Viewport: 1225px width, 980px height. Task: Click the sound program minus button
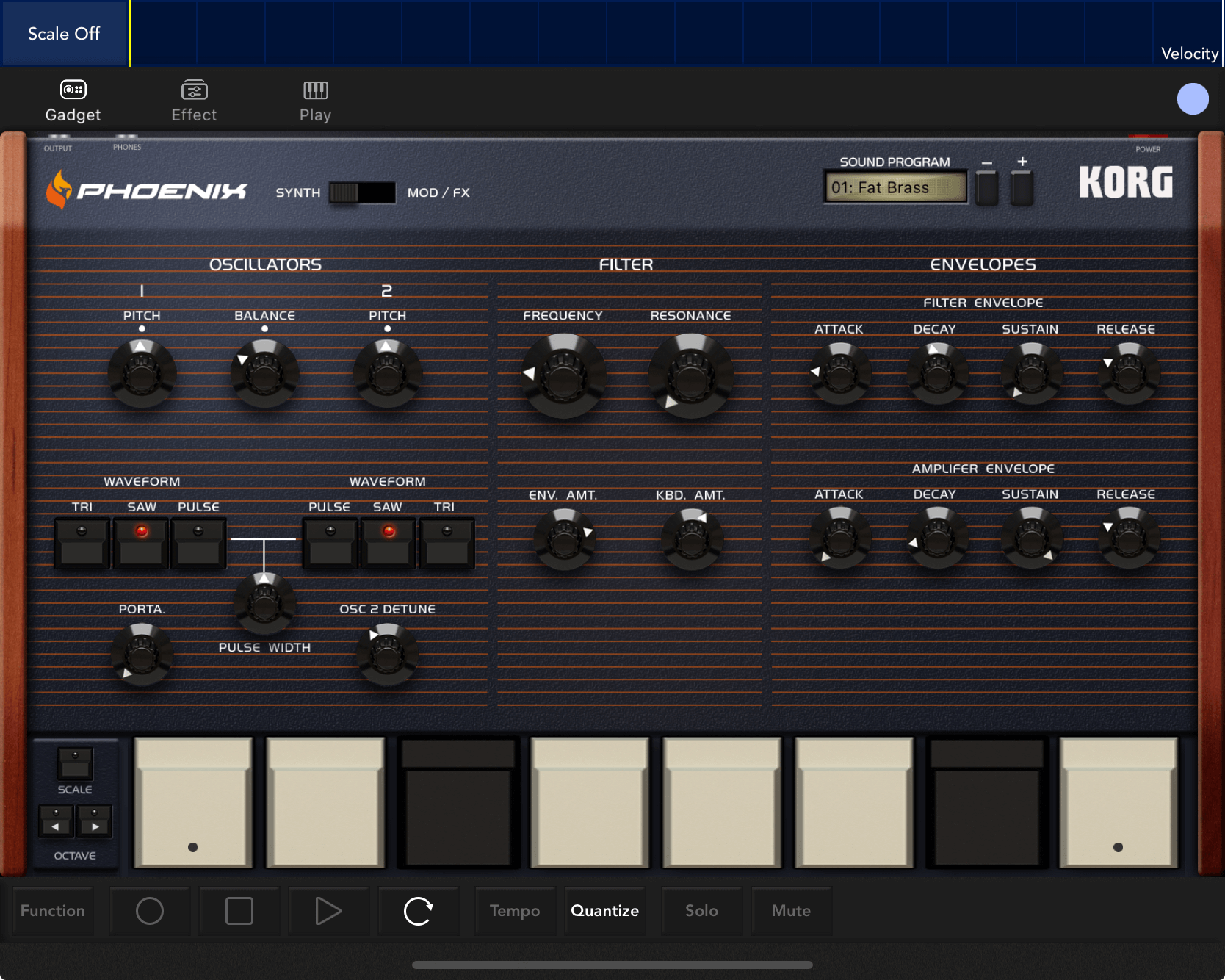click(987, 187)
